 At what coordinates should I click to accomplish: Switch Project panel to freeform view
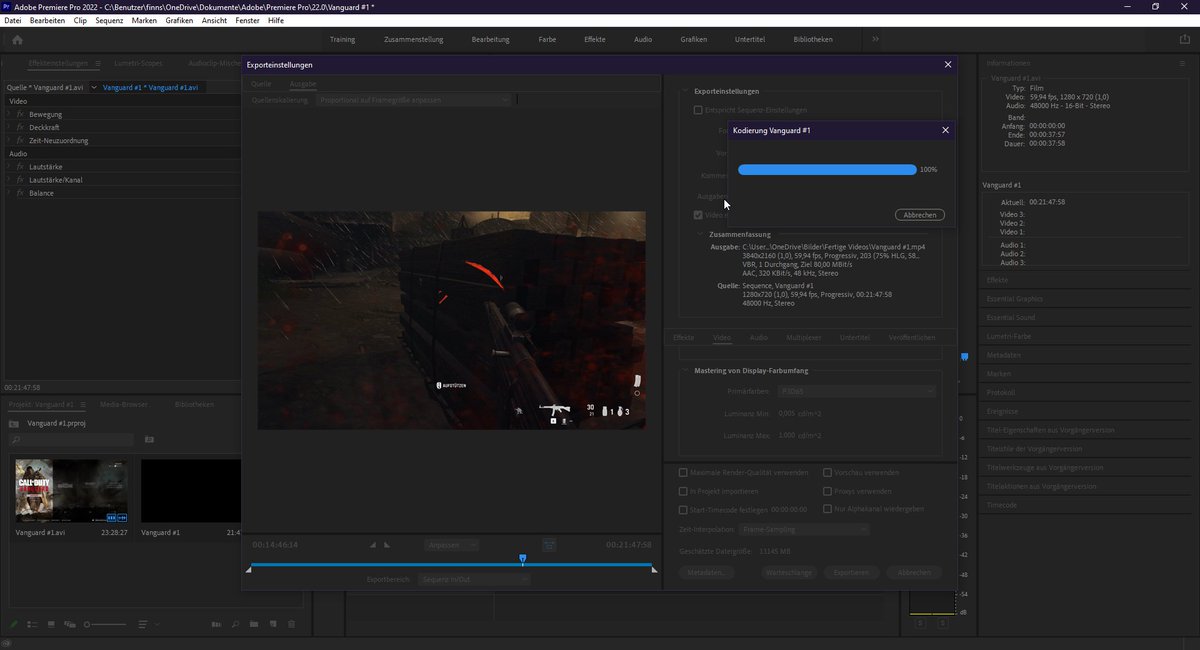coord(70,624)
